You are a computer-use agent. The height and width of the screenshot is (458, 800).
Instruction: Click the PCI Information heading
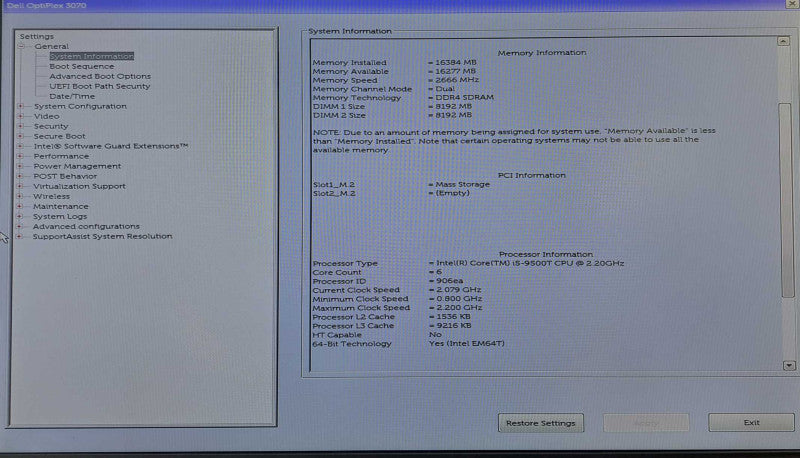tap(532, 175)
